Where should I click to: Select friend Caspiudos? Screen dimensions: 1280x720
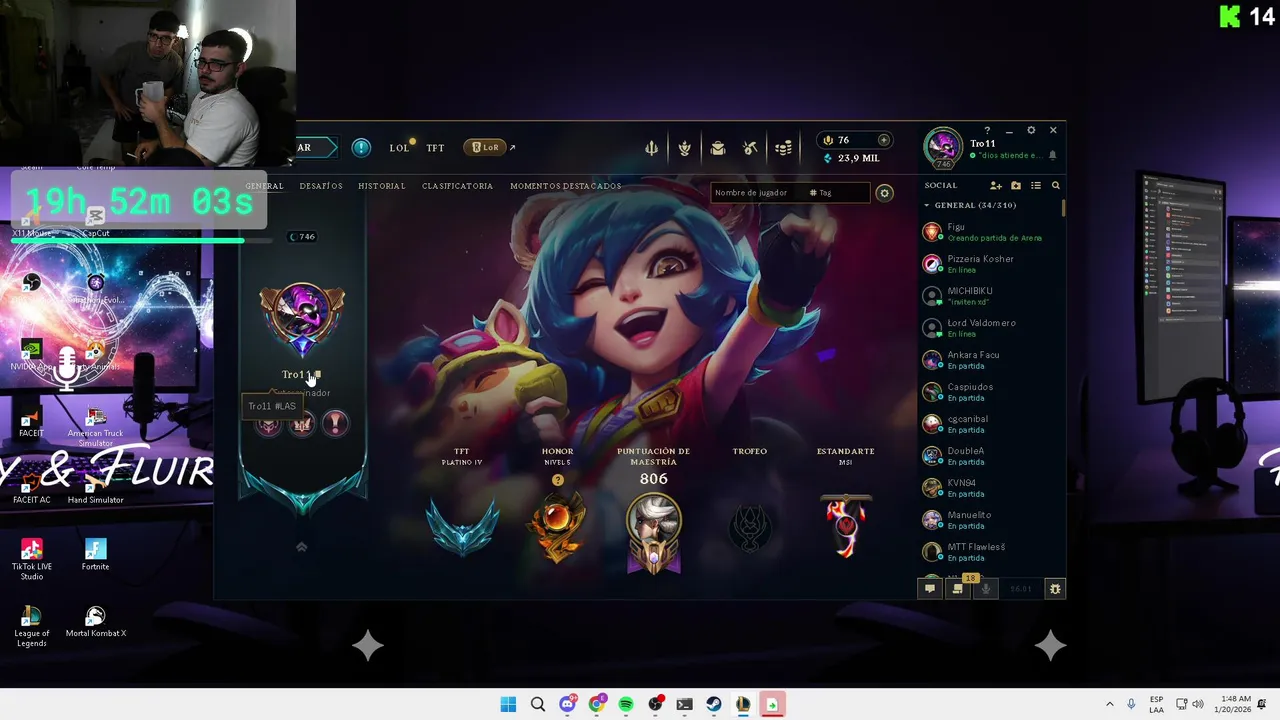(x=990, y=392)
